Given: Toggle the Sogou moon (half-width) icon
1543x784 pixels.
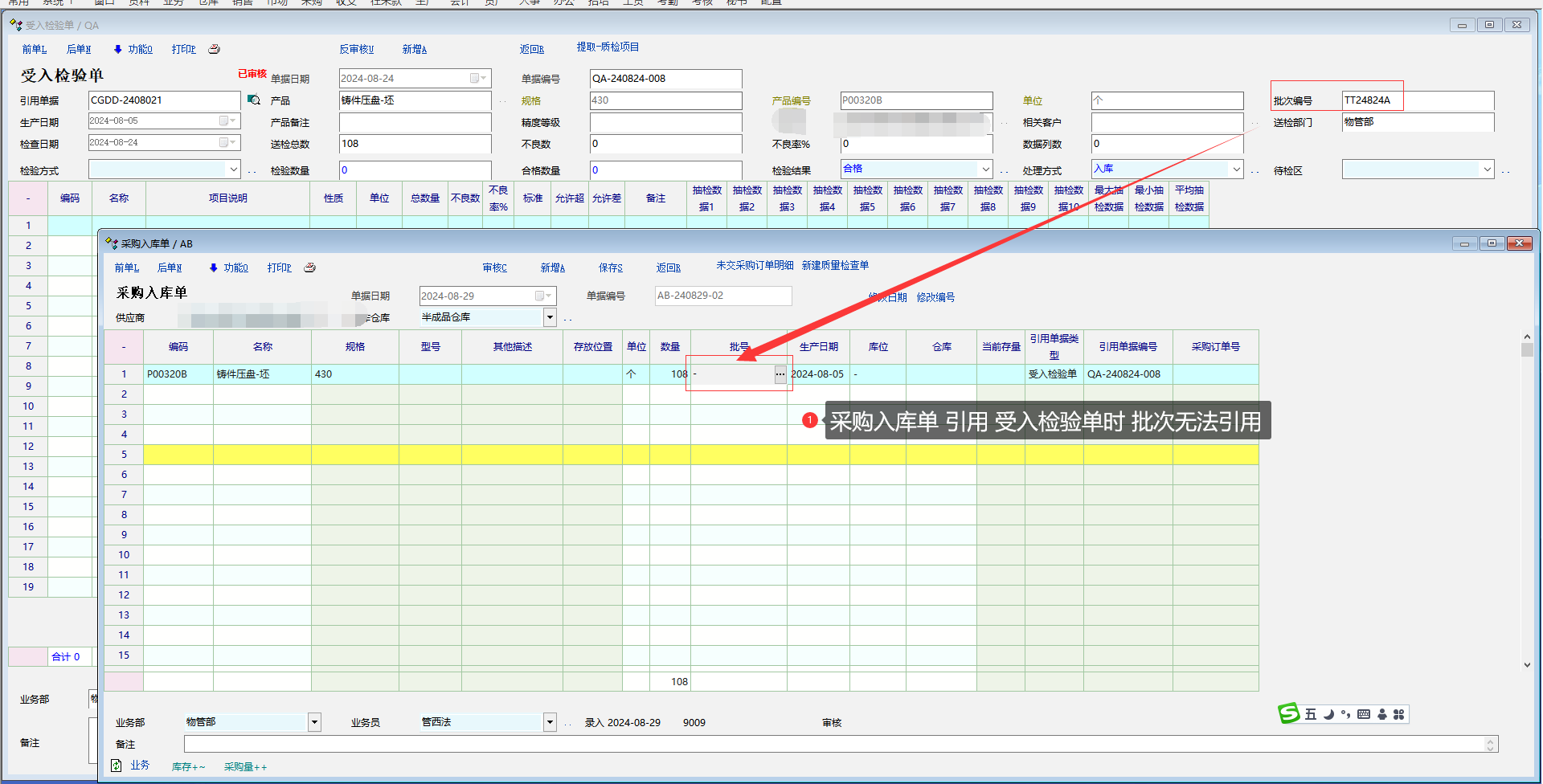Looking at the screenshot, I should coord(1328,714).
